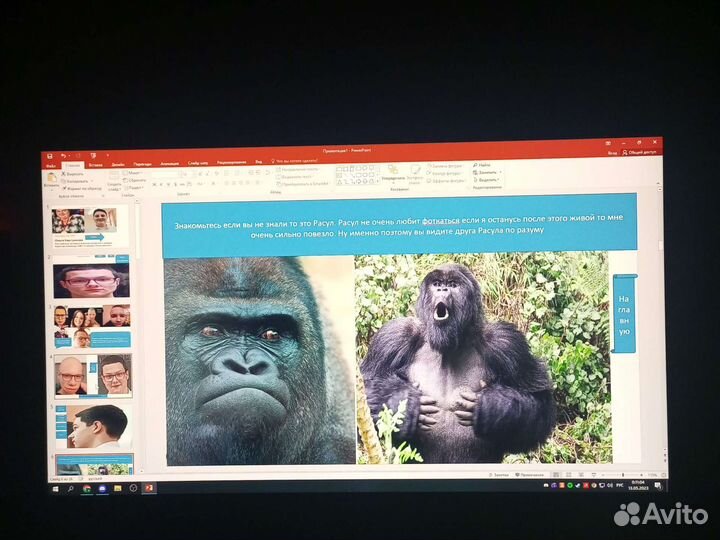Select first slide thumbnail with two portraits
Image resolution: width=720 pixels, height=540 pixels.
(x=90, y=227)
